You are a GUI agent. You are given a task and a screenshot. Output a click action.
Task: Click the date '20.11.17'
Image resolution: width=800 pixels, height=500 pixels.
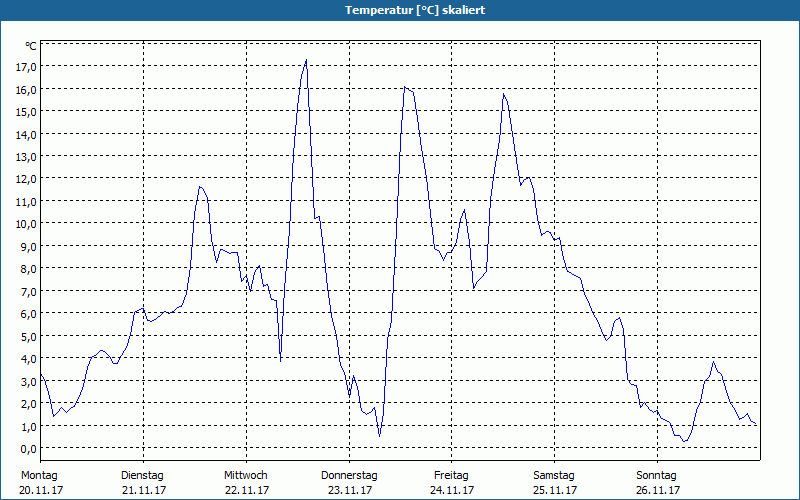coord(41,490)
